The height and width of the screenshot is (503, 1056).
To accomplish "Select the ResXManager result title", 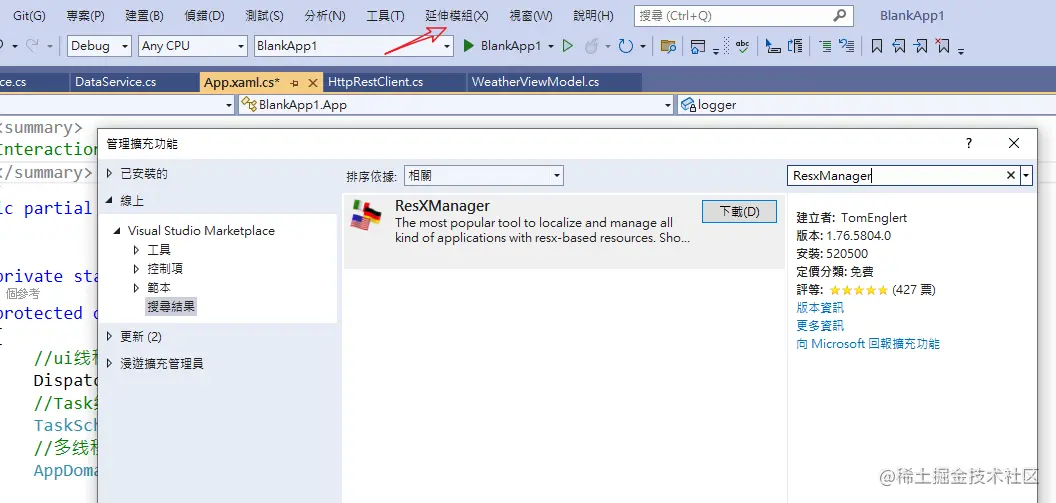I will click(x=442, y=205).
